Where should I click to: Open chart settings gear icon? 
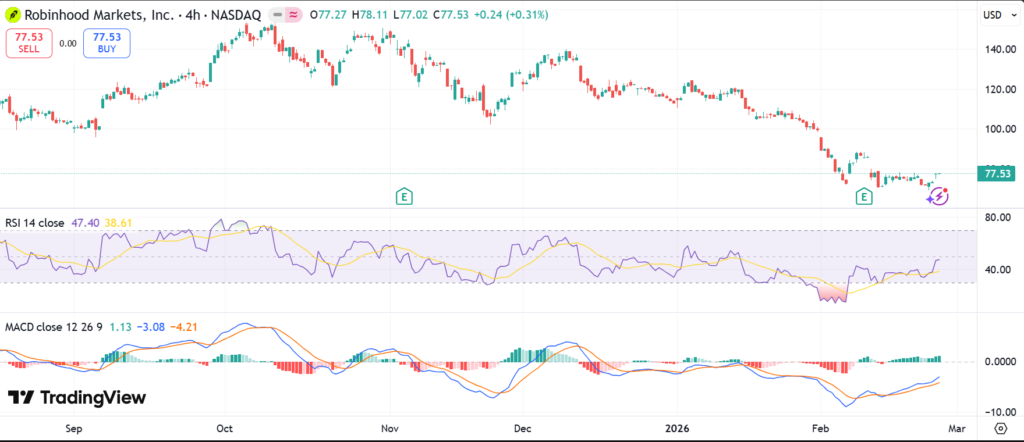click(x=1000, y=427)
